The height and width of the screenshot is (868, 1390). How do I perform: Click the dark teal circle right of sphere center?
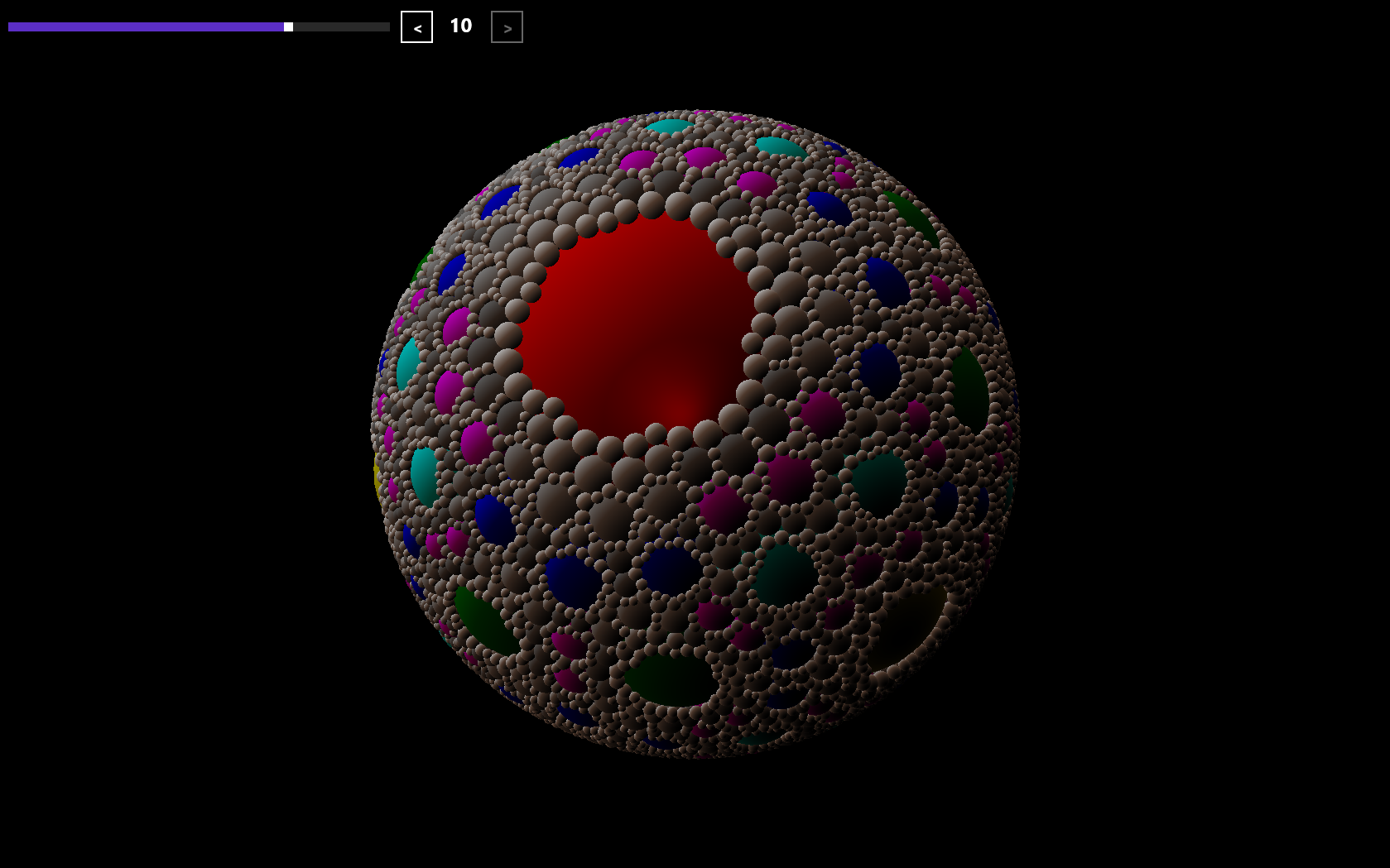click(879, 482)
